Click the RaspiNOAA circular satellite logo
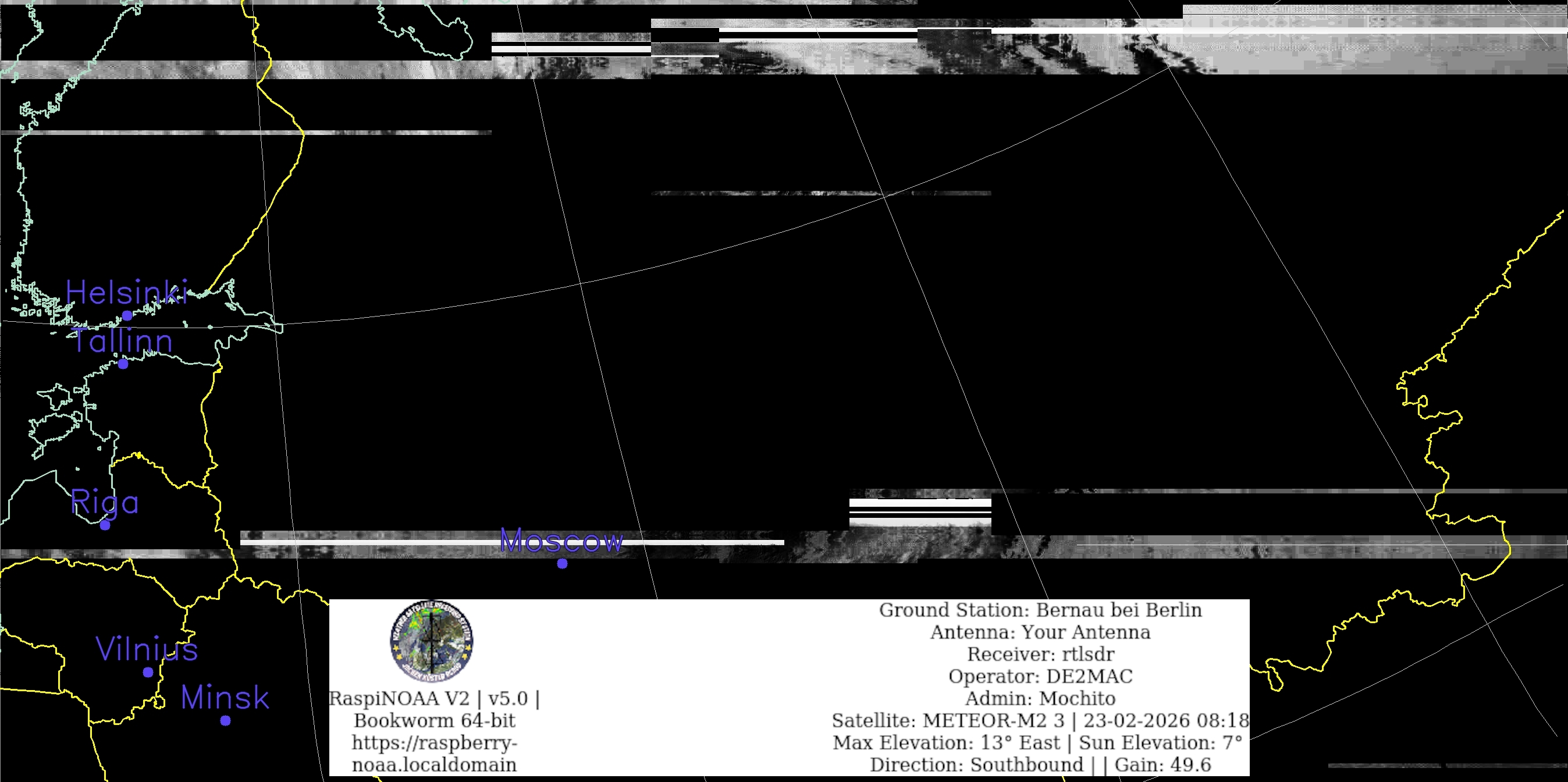 [432, 641]
